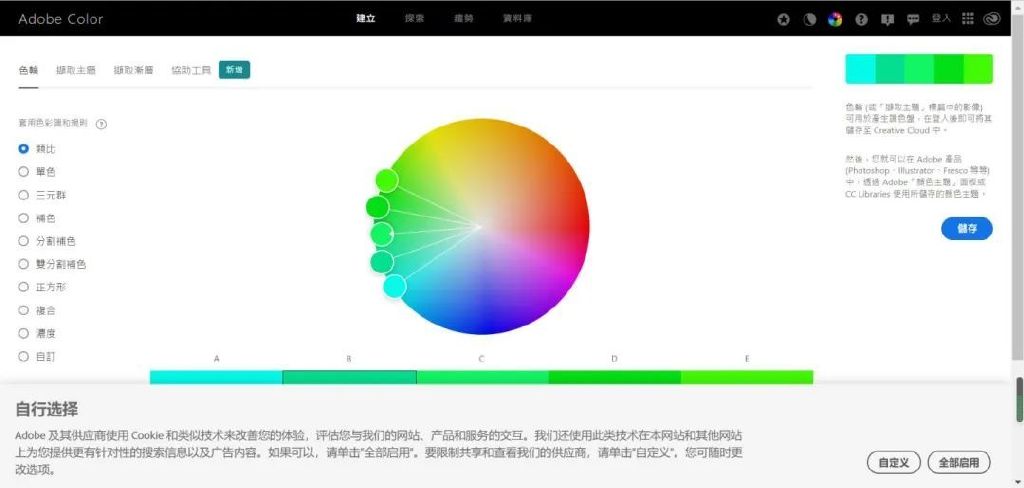Screen dimensions: 1024x488
Task: Click the blue 儲存 button
Action: [x=967, y=228]
